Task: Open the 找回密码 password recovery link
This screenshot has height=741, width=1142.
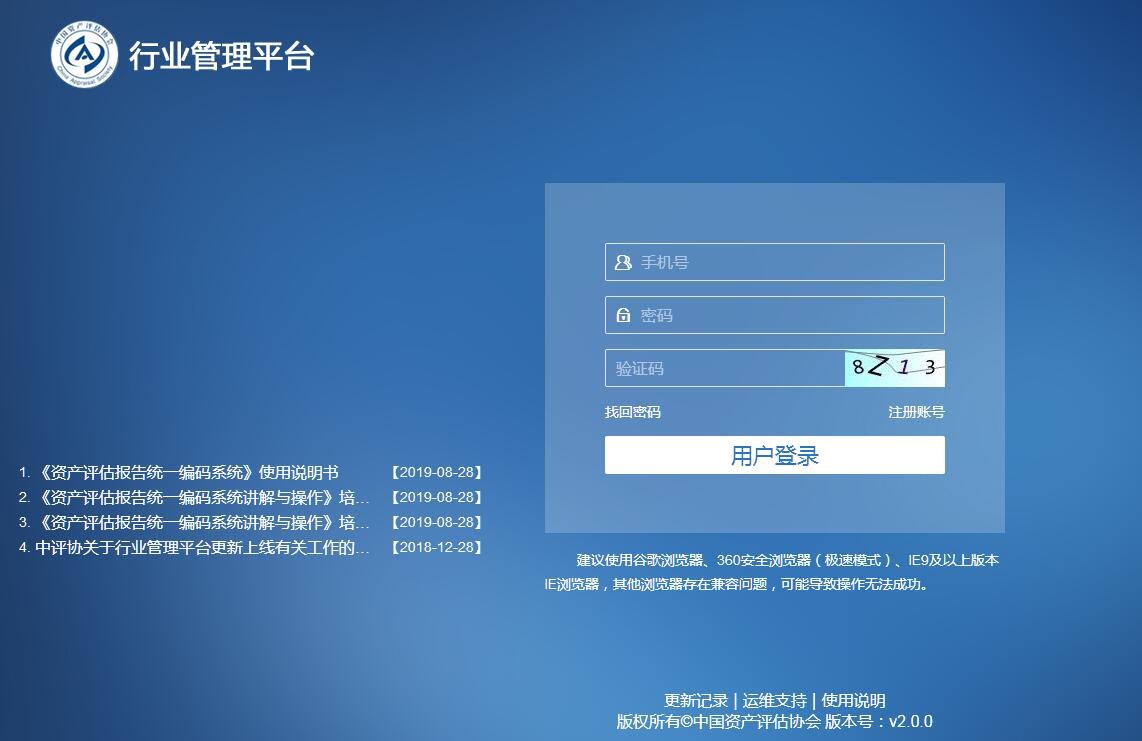Action: (632, 412)
